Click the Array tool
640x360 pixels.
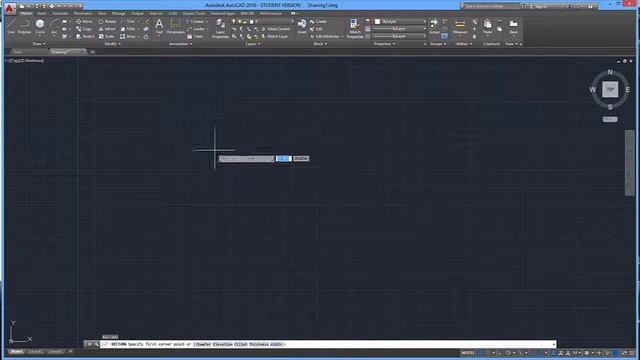(x=128, y=36)
